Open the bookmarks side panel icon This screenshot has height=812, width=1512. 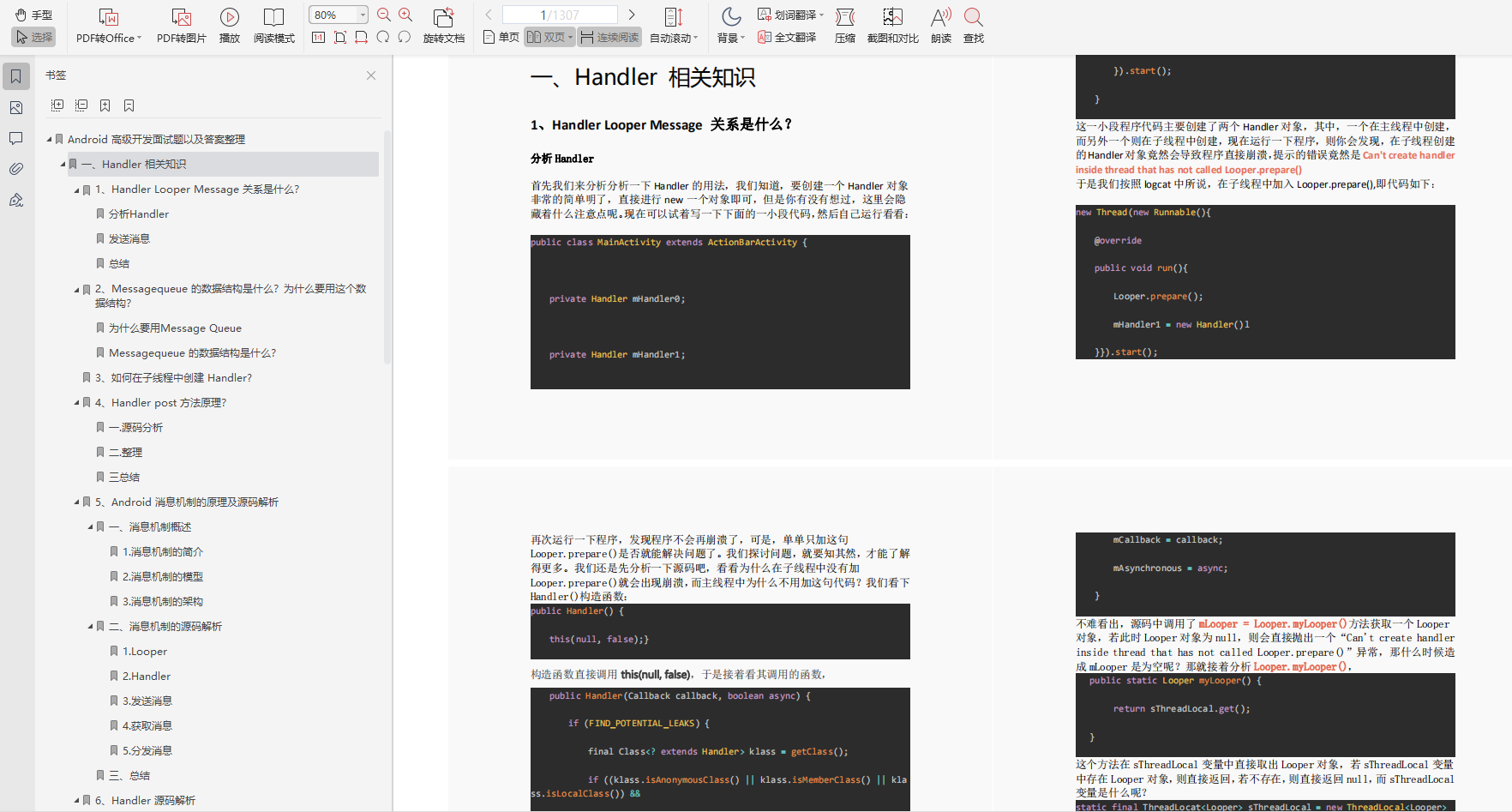[x=16, y=76]
